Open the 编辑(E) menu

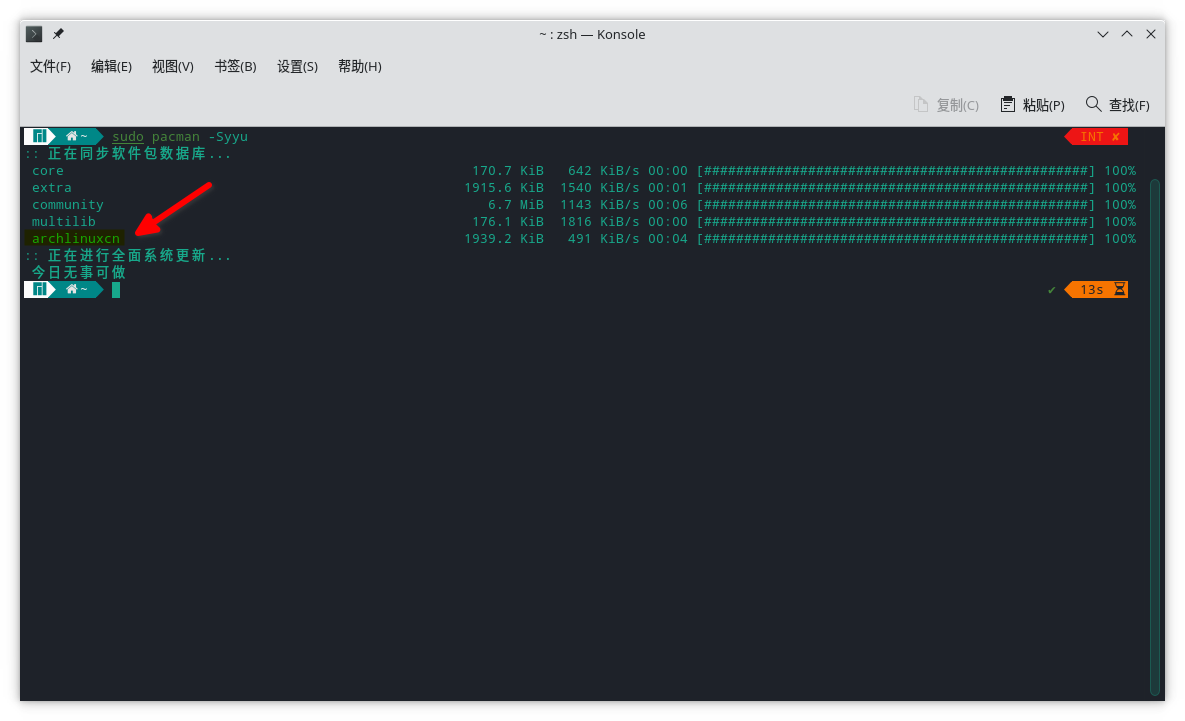coord(112,67)
